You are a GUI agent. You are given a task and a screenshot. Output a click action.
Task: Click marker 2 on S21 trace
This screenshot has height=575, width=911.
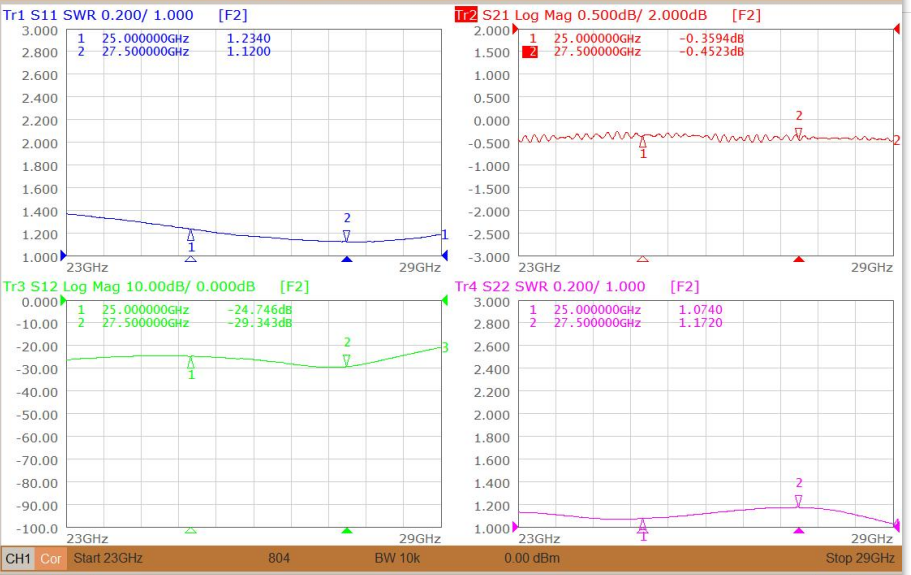click(799, 134)
